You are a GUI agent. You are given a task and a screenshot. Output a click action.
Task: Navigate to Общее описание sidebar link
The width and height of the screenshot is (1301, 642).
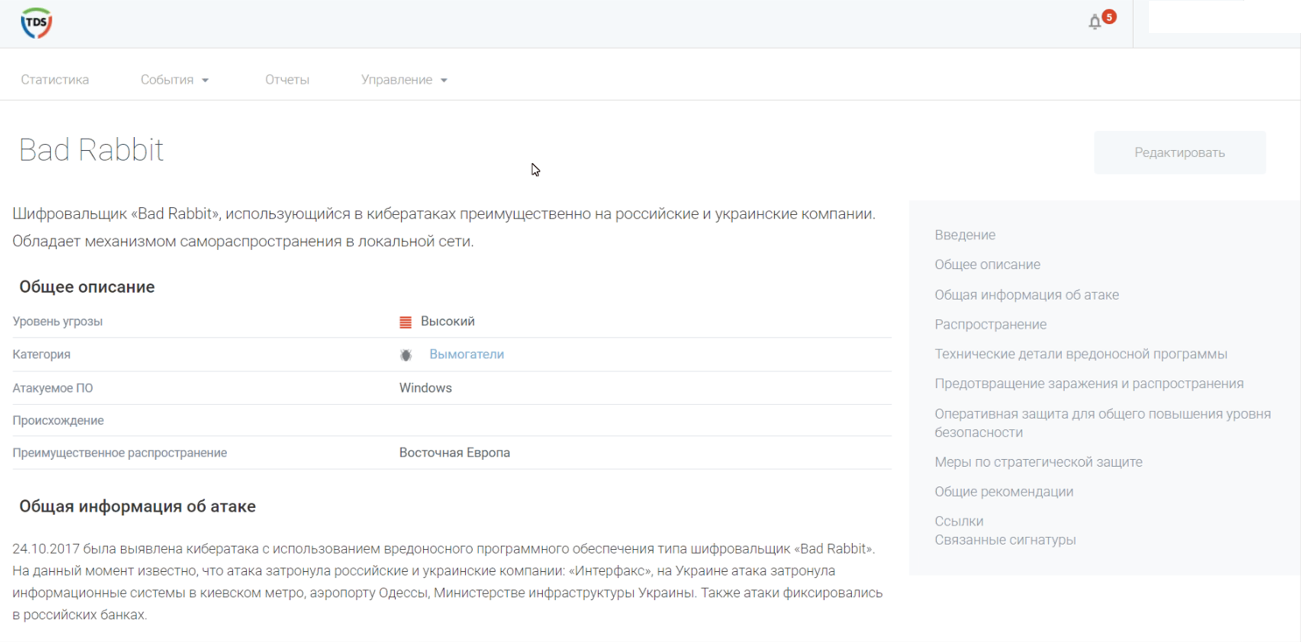tap(987, 265)
